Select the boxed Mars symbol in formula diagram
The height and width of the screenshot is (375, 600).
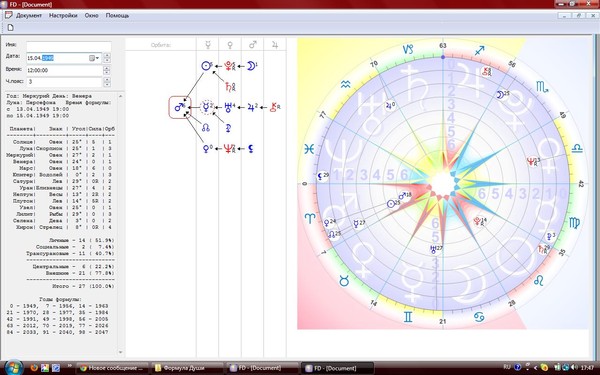tap(180, 107)
